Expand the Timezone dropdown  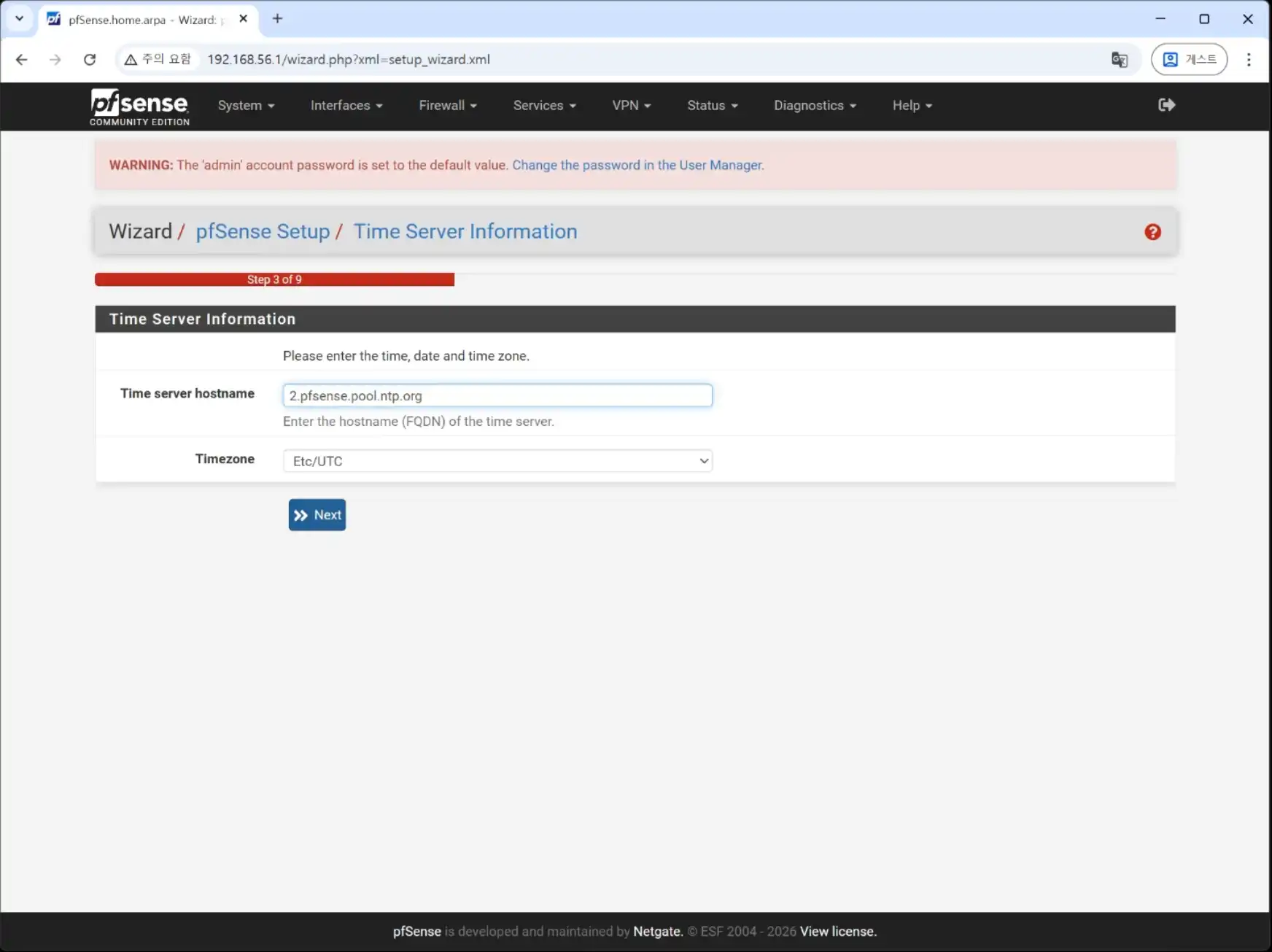[497, 461]
